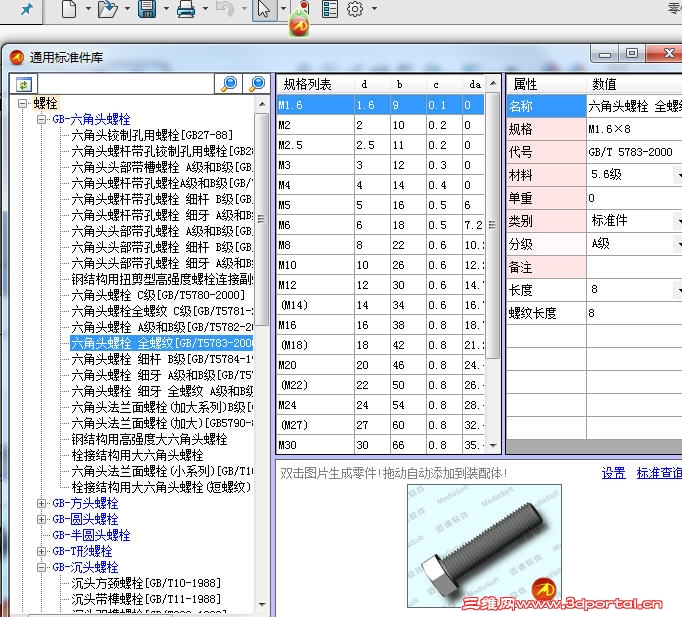This screenshot has height=617, width=682.
Task: Click the b column header
Action: (399, 84)
